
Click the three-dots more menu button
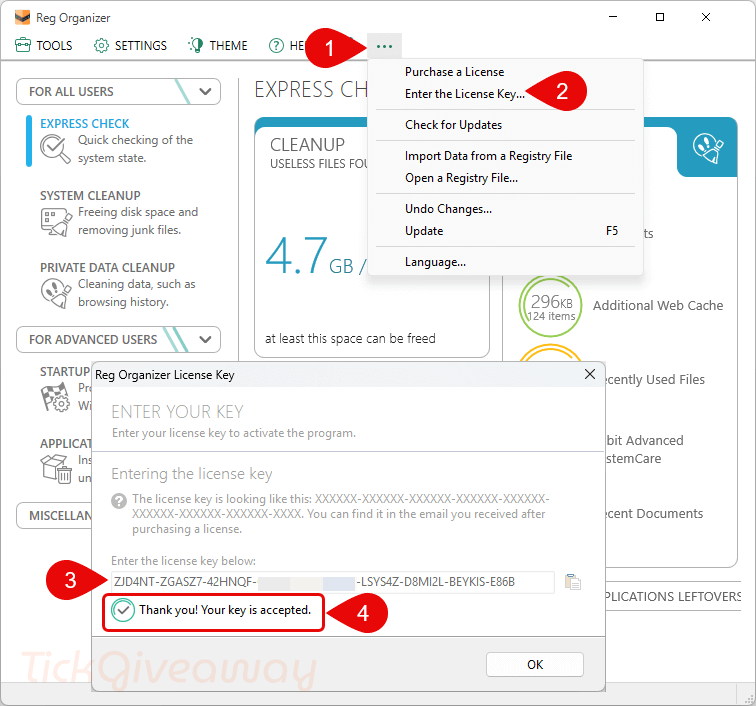point(384,46)
